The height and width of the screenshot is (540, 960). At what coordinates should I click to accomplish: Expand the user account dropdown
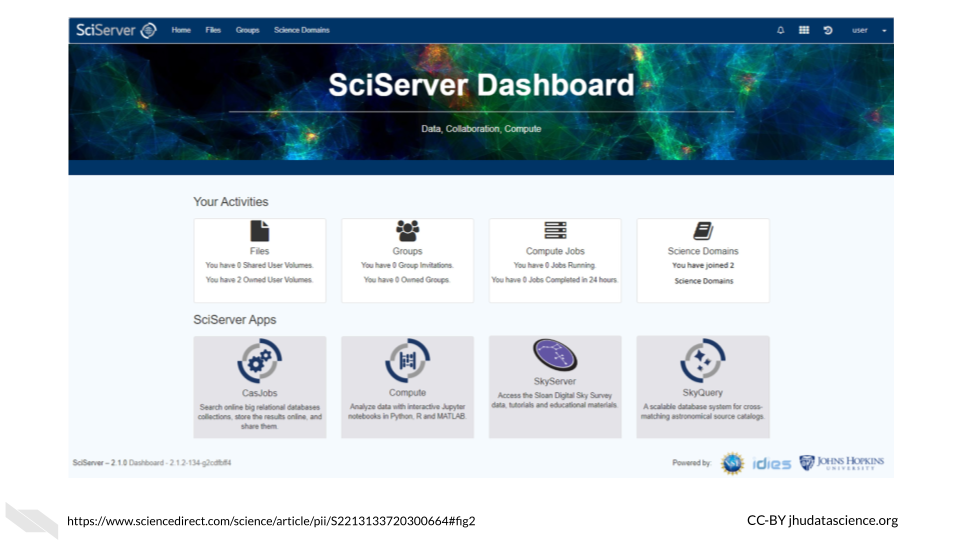tap(868, 30)
